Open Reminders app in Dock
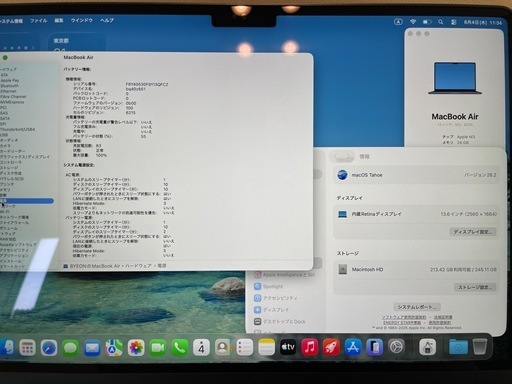This screenshot has width=512, height=384. coord(245,348)
